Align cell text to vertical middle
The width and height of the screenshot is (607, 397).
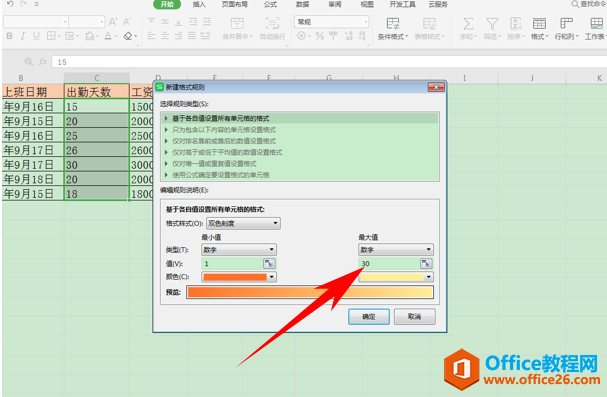pyautogui.click(x=165, y=22)
